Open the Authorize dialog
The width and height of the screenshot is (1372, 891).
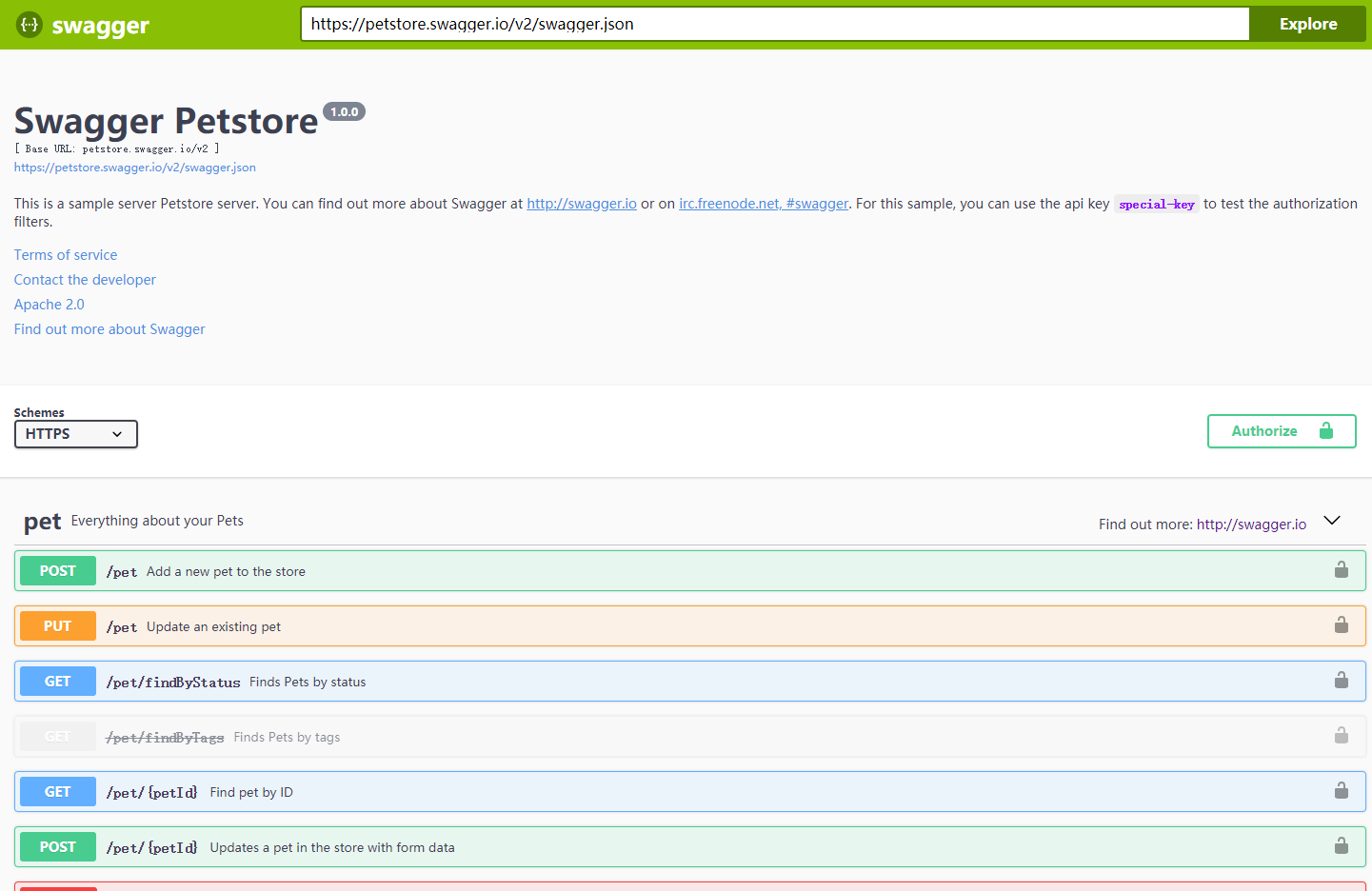pos(1282,431)
